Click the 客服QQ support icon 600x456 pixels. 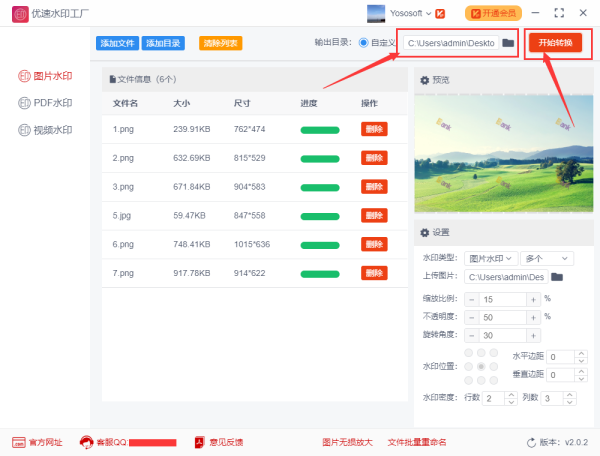(87, 442)
